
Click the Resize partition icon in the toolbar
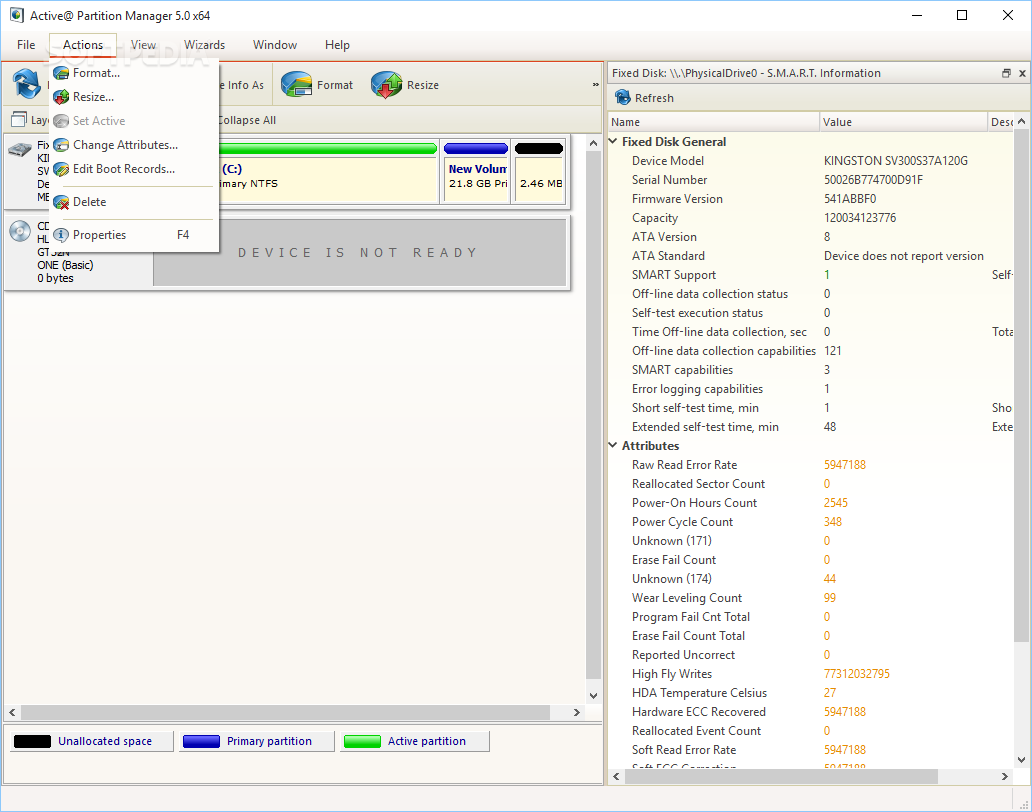click(386, 84)
